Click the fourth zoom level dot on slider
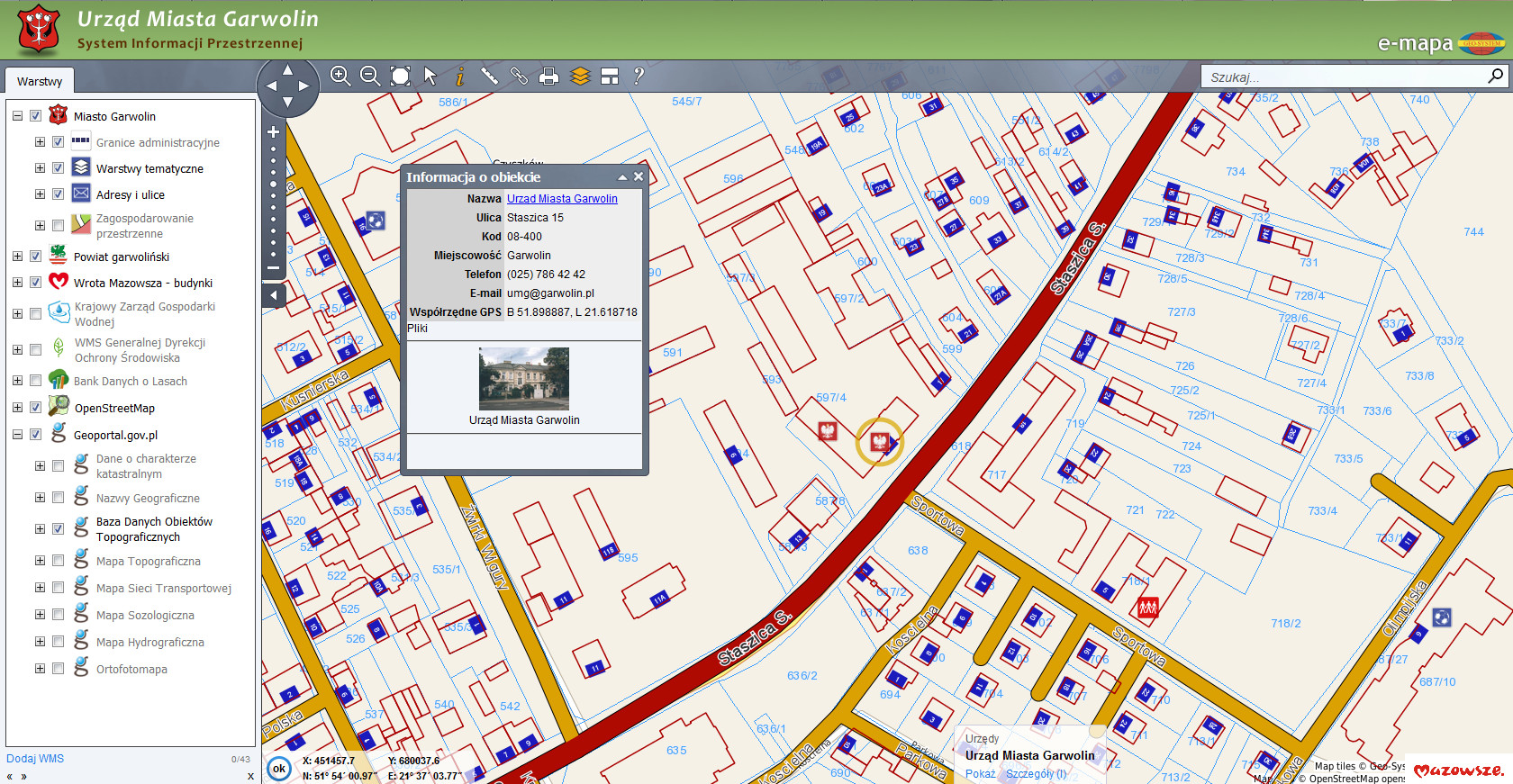 [x=274, y=184]
